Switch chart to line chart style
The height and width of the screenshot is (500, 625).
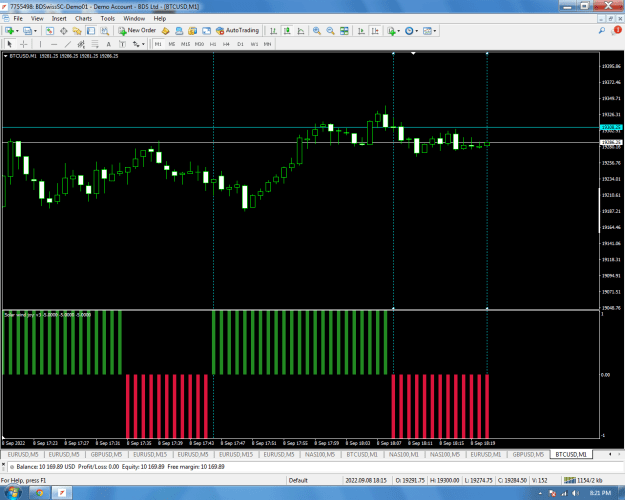coord(301,31)
